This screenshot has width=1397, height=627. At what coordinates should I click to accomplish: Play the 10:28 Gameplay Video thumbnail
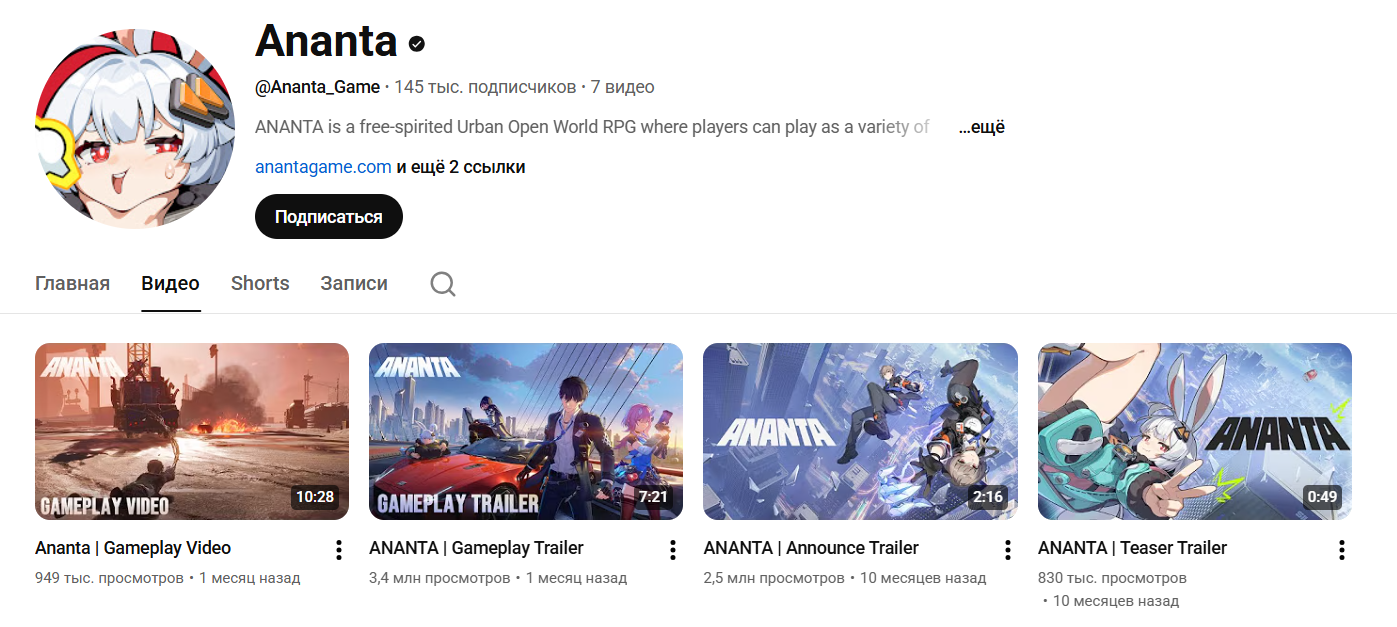tap(192, 431)
